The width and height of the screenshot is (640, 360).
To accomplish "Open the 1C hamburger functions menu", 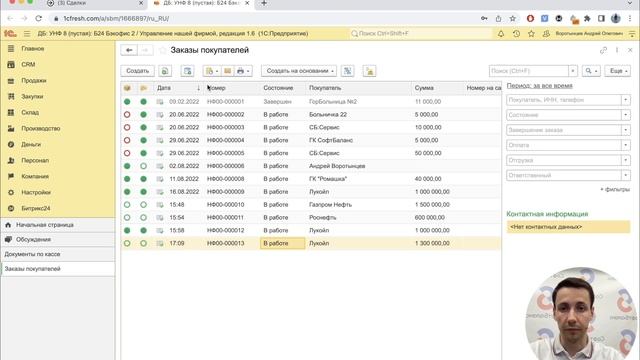I will click(27, 34).
